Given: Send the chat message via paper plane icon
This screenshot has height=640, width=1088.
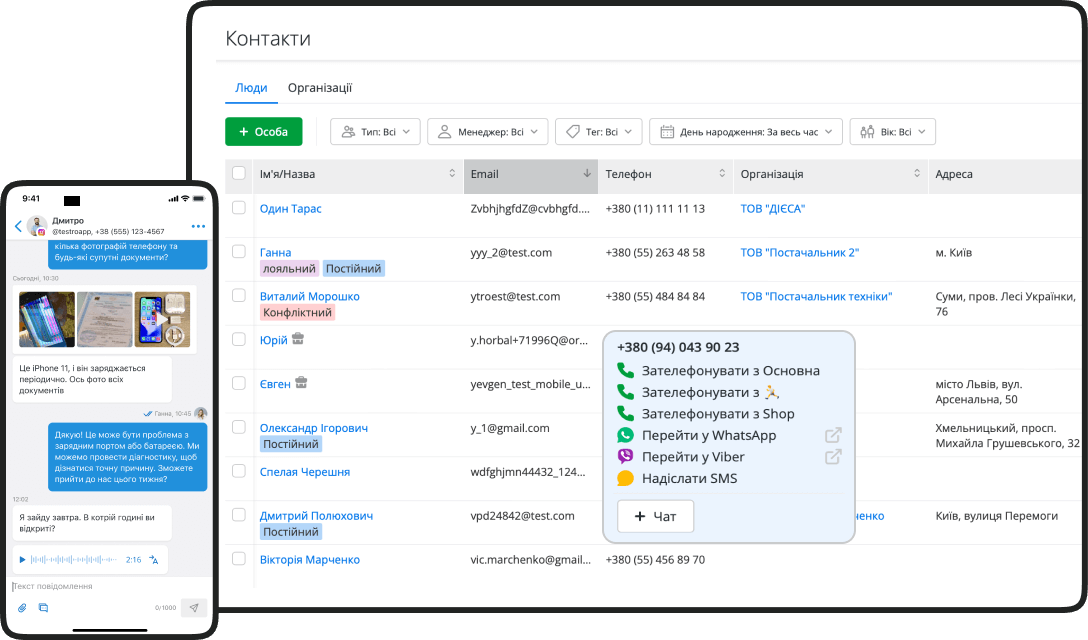Looking at the screenshot, I should [193, 608].
